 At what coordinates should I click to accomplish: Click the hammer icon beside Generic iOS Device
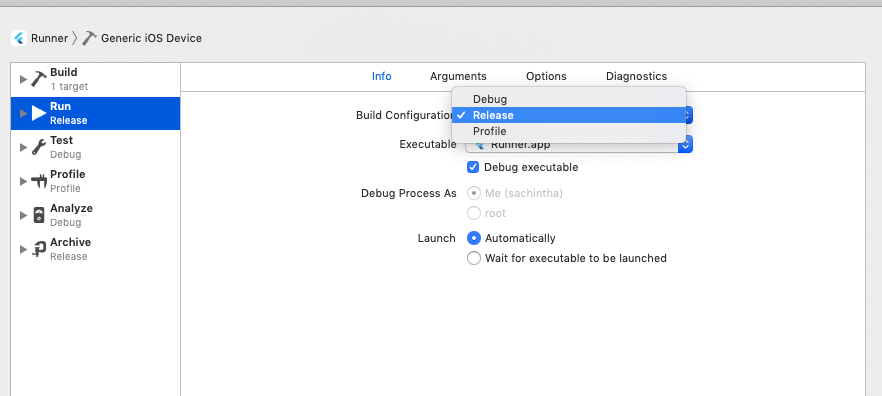[x=89, y=38]
